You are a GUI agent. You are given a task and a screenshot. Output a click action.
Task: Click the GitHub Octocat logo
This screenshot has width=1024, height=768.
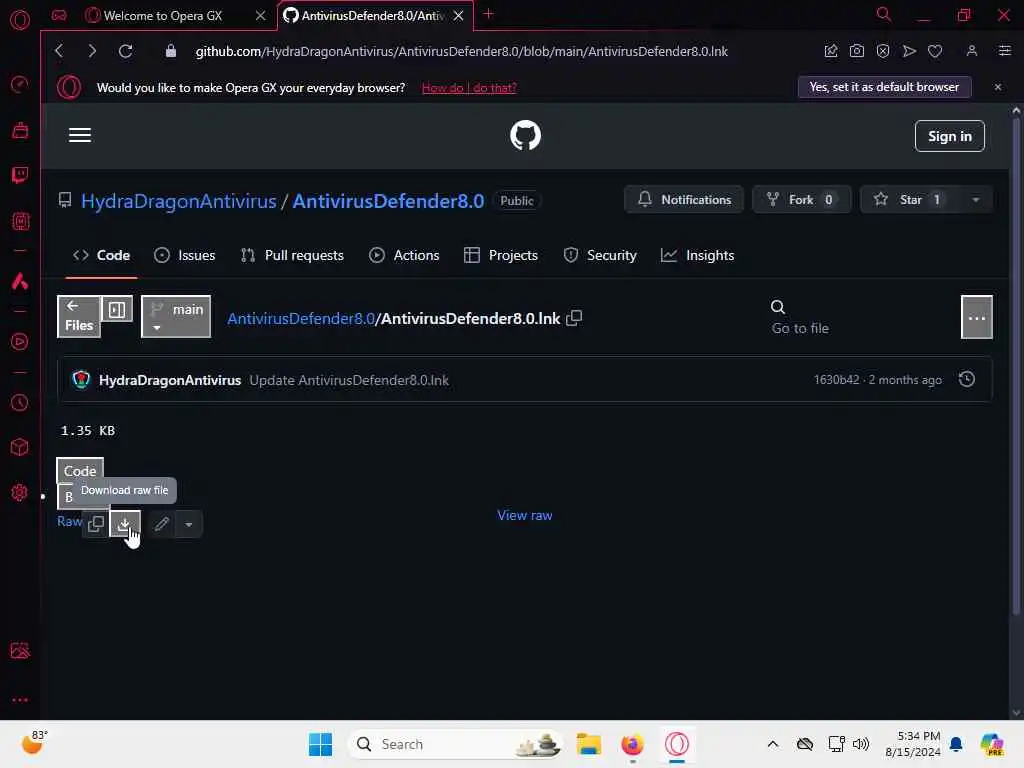525,135
